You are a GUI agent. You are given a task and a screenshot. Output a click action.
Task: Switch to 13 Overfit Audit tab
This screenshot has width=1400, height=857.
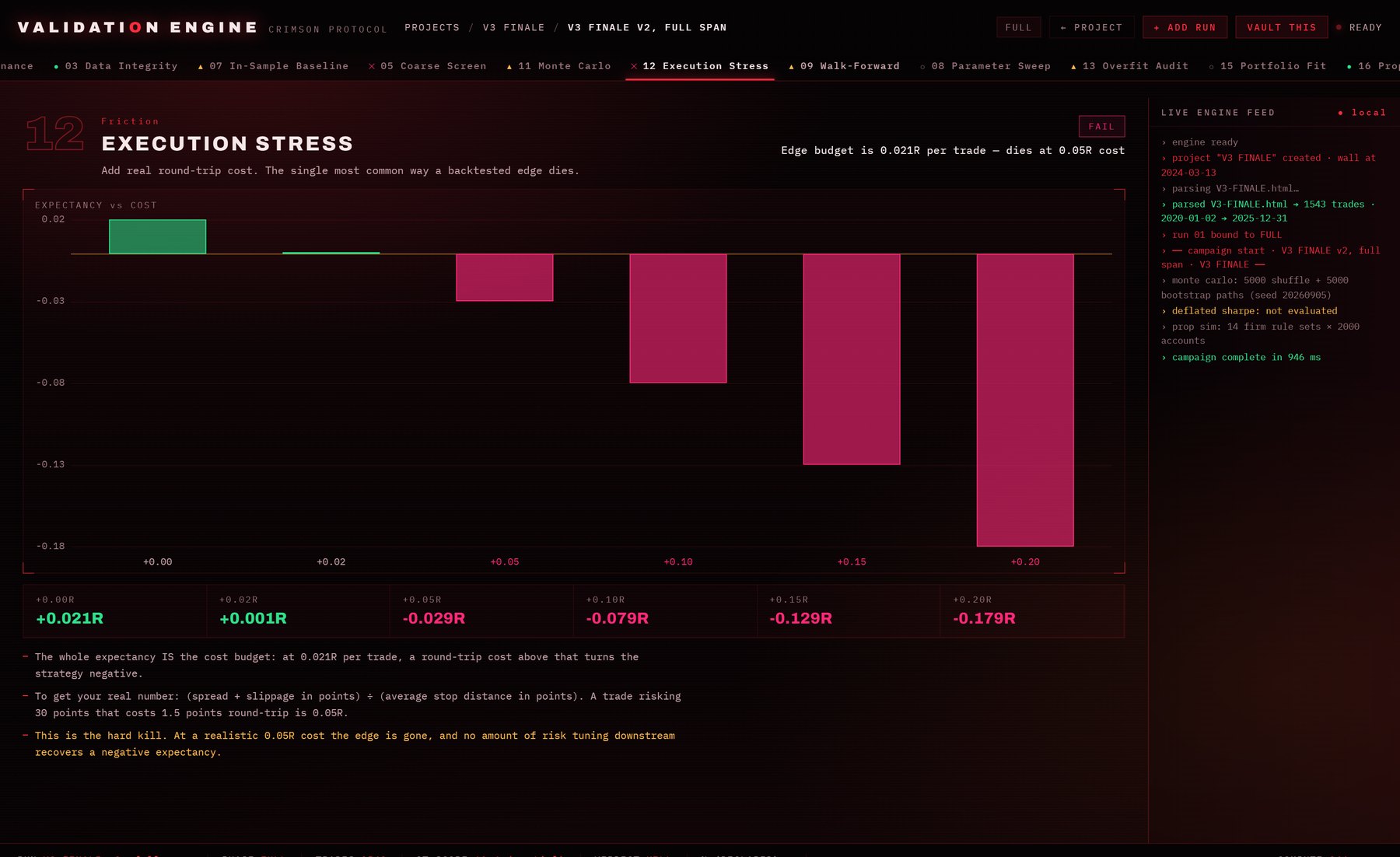tap(1129, 66)
